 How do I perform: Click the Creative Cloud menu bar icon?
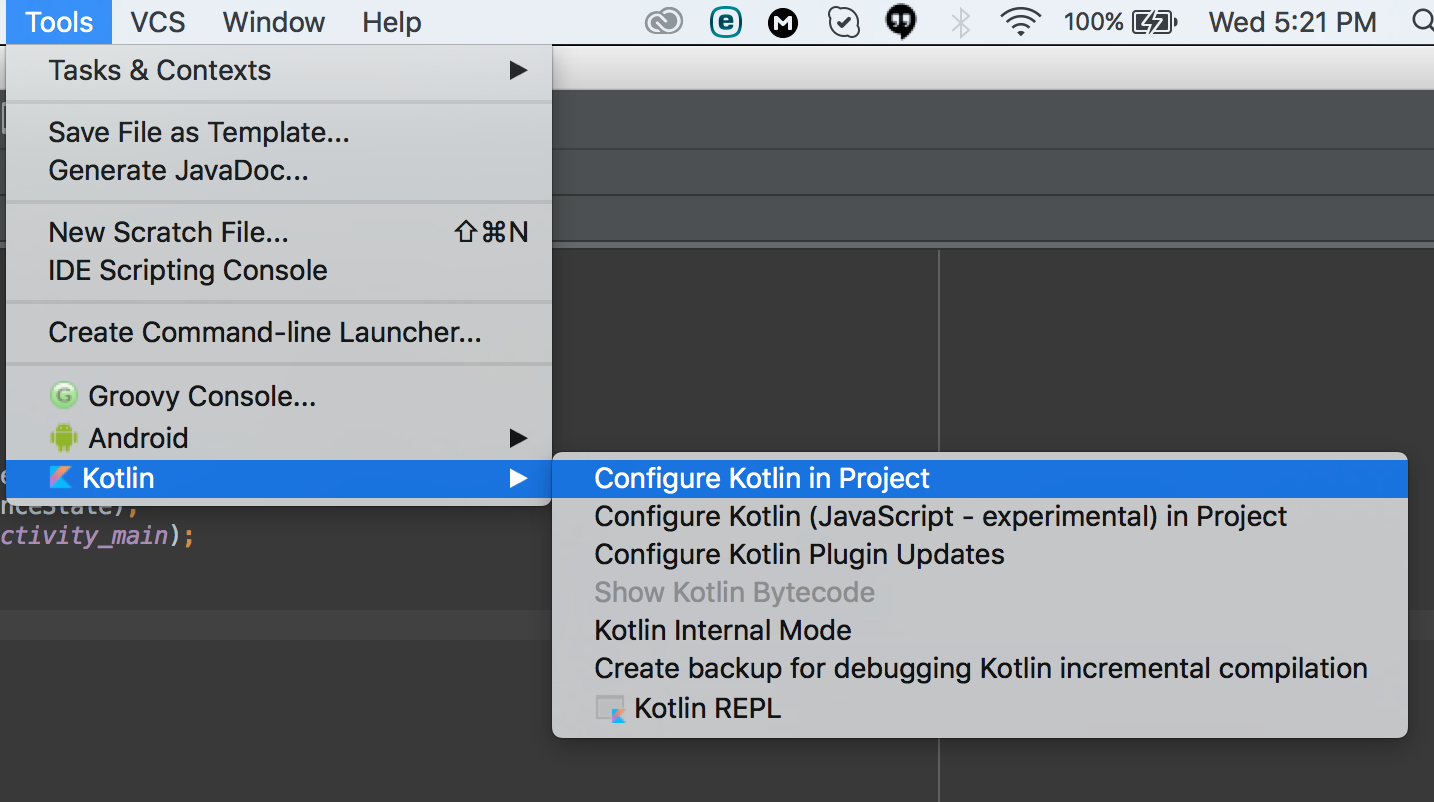tap(664, 22)
